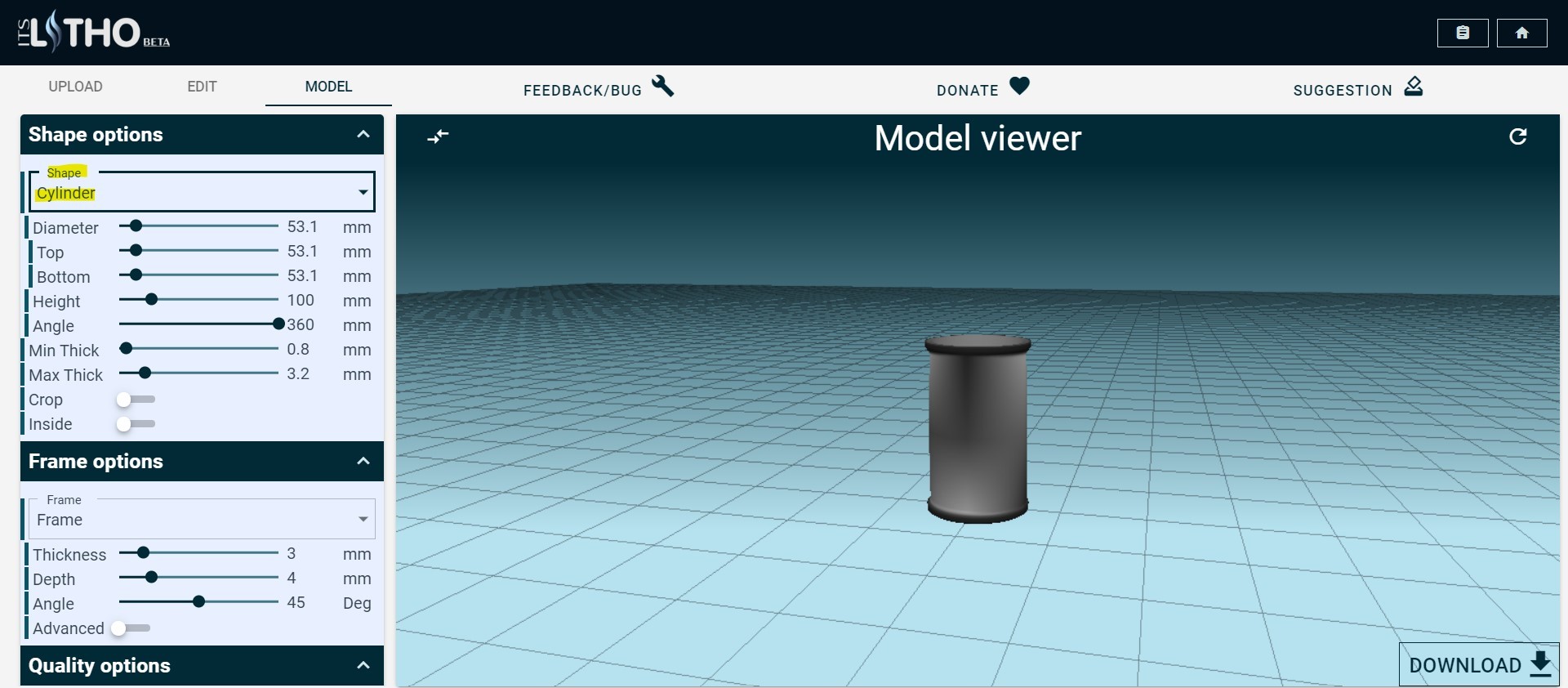Click the download arrow icon
1568x688 pixels.
click(x=1540, y=663)
